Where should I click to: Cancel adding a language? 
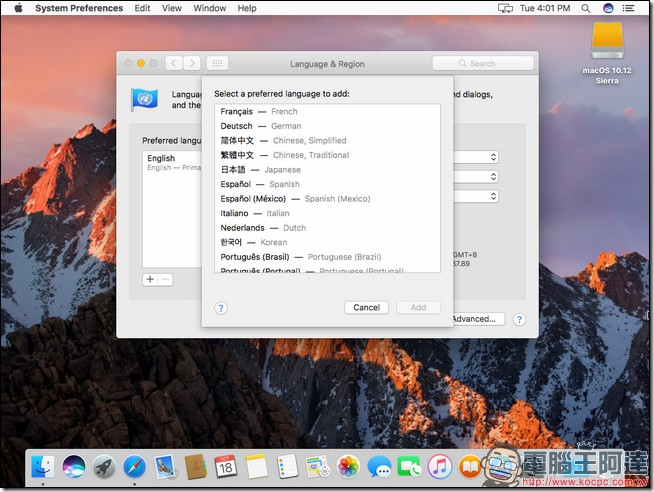click(367, 308)
